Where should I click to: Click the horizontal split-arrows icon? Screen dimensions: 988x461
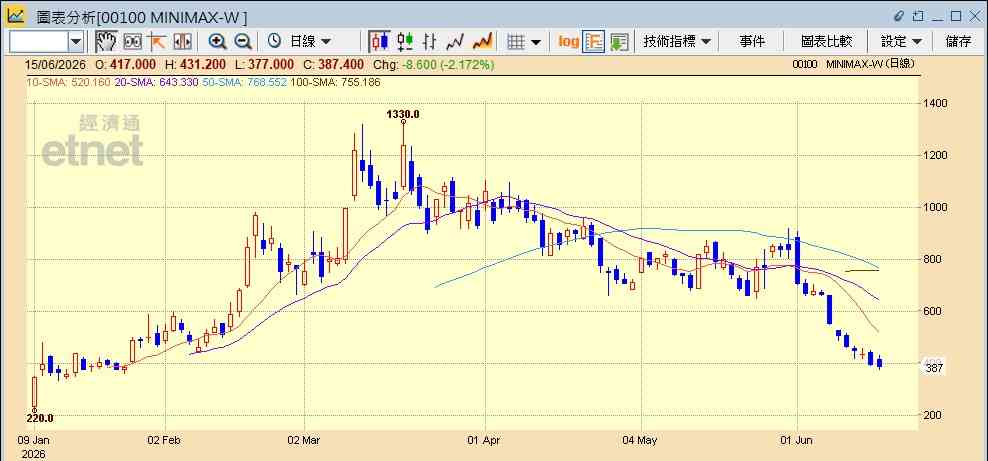182,42
